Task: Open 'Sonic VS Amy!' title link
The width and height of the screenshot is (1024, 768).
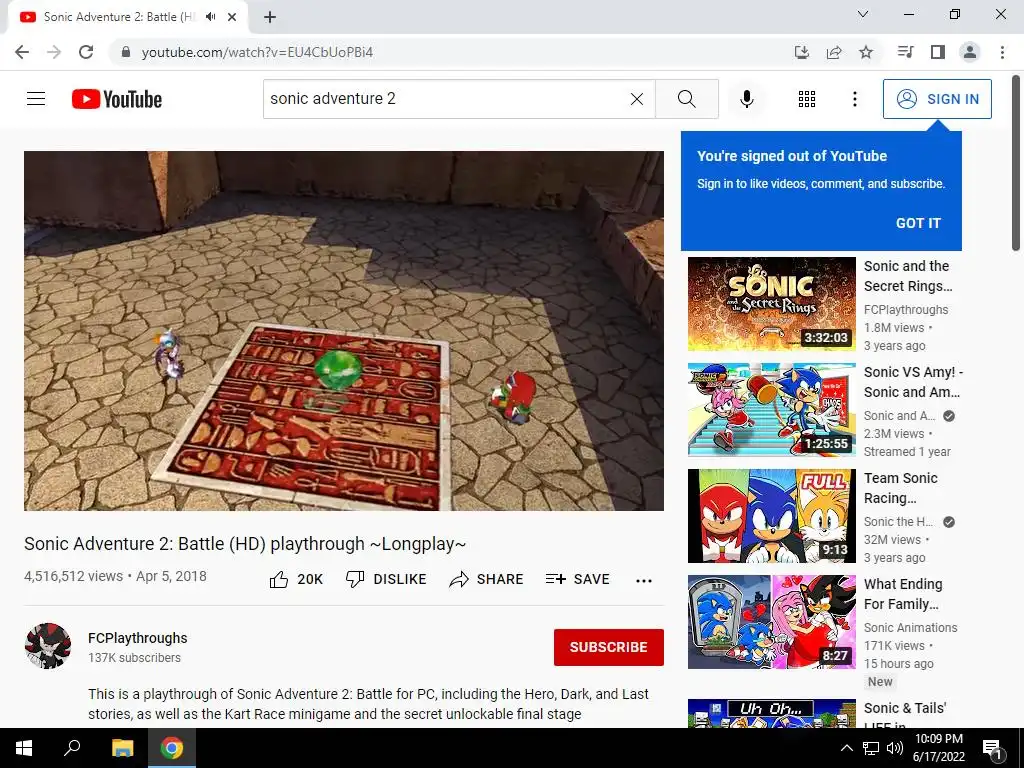Action: click(x=913, y=382)
